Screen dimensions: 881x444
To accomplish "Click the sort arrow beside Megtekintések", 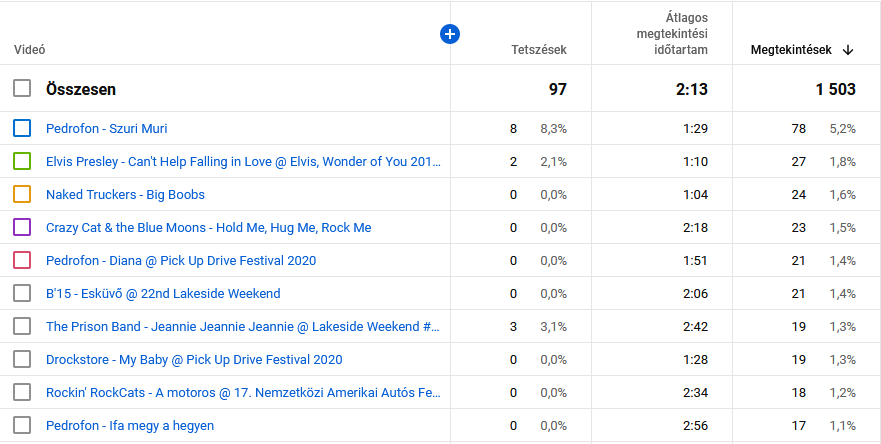I will point(848,50).
